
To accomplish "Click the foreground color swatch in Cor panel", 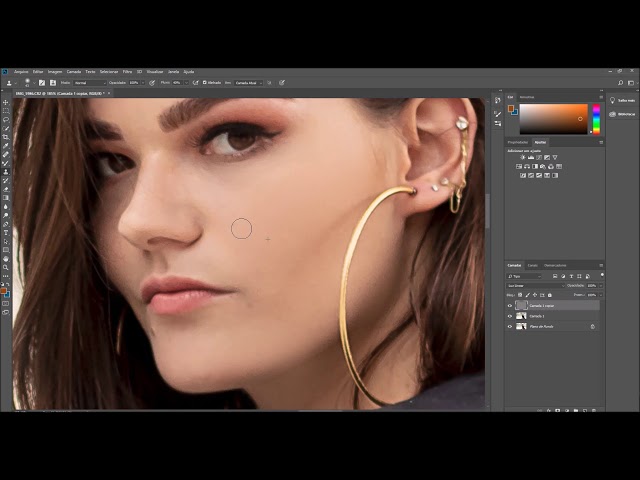I will 511,108.
